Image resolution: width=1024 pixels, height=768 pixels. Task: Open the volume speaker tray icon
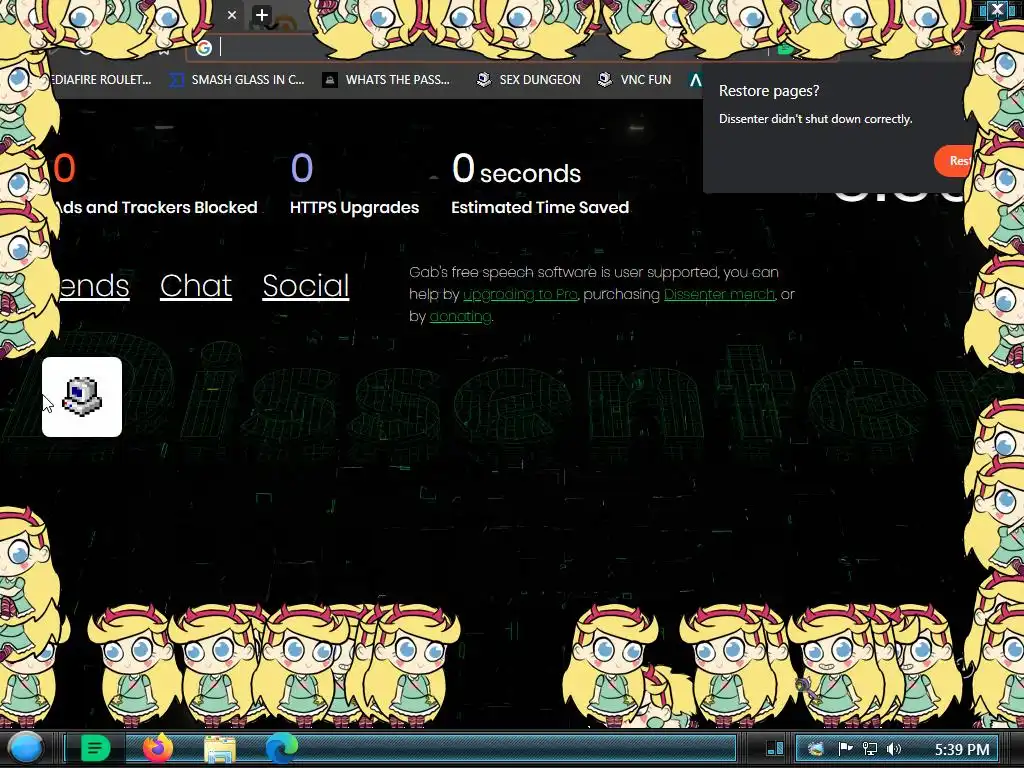(x=894, y=749)
